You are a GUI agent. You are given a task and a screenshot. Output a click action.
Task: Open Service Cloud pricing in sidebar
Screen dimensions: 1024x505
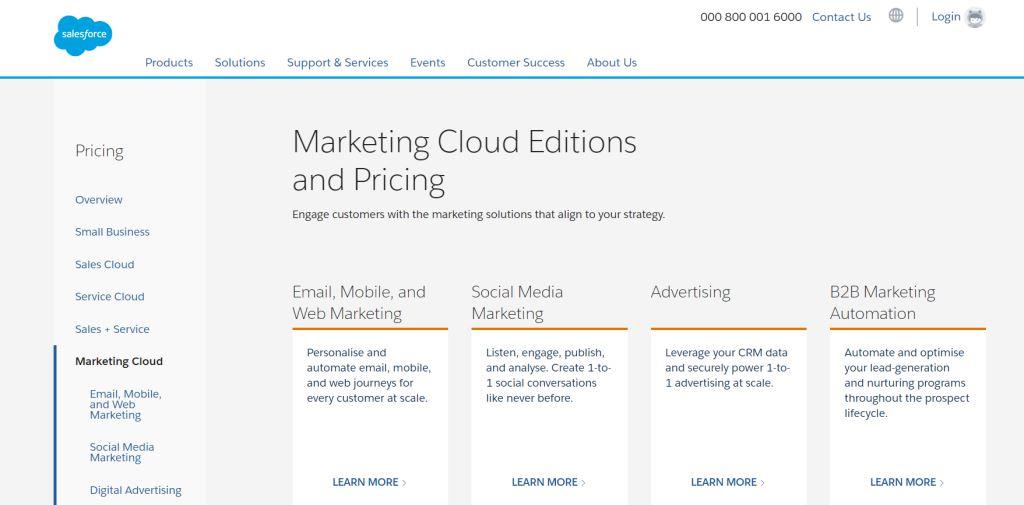coord(110,297)
